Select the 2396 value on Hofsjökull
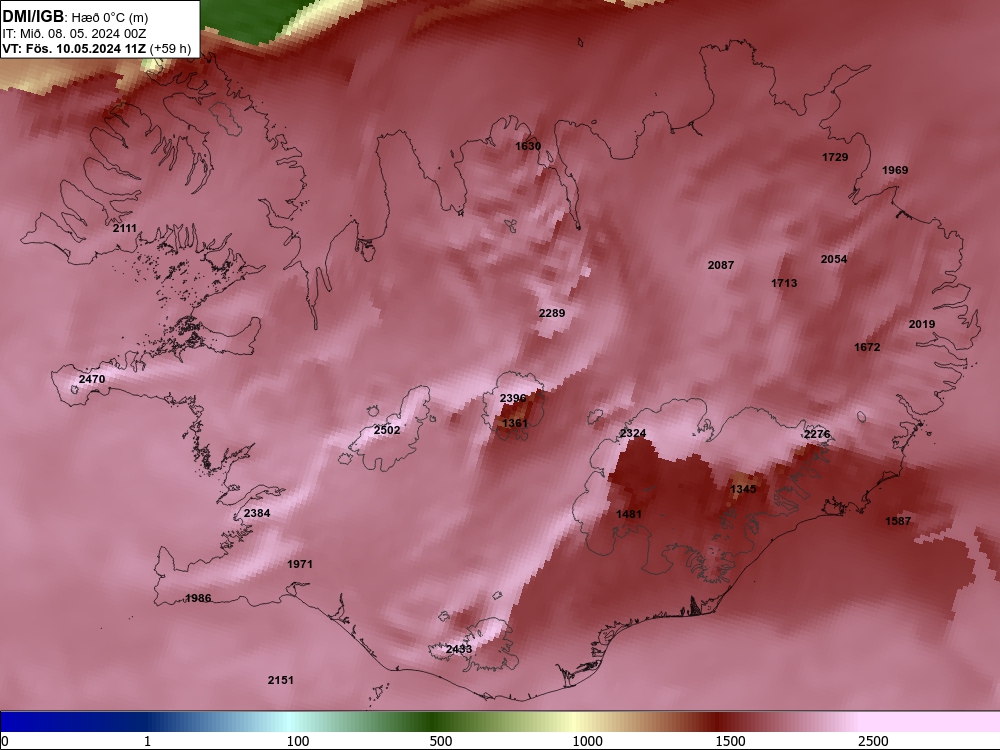Viewport: 1000px width, 750px height. tap(513, 398)
